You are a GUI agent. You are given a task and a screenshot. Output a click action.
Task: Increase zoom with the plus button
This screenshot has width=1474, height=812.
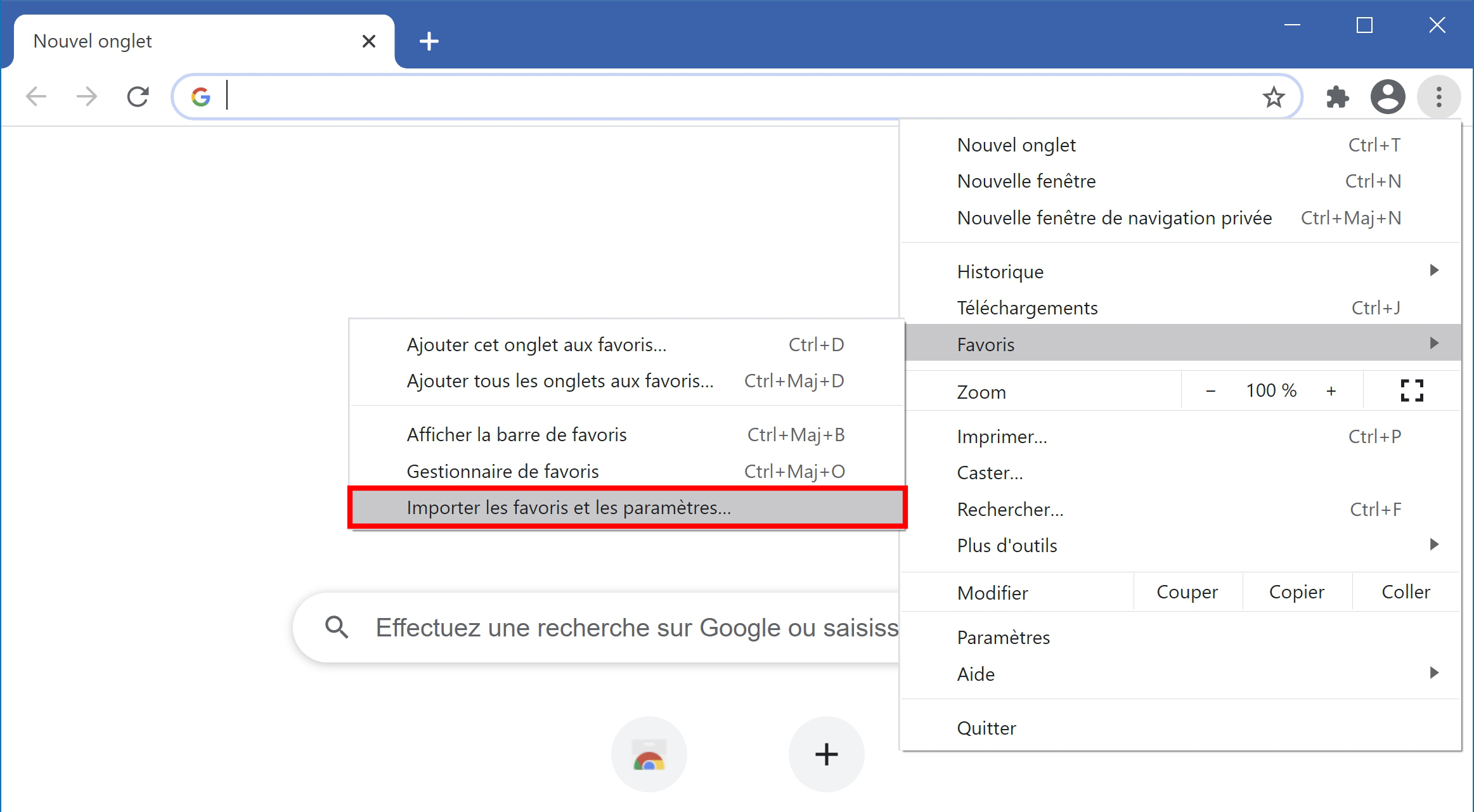coord(1331,391)
